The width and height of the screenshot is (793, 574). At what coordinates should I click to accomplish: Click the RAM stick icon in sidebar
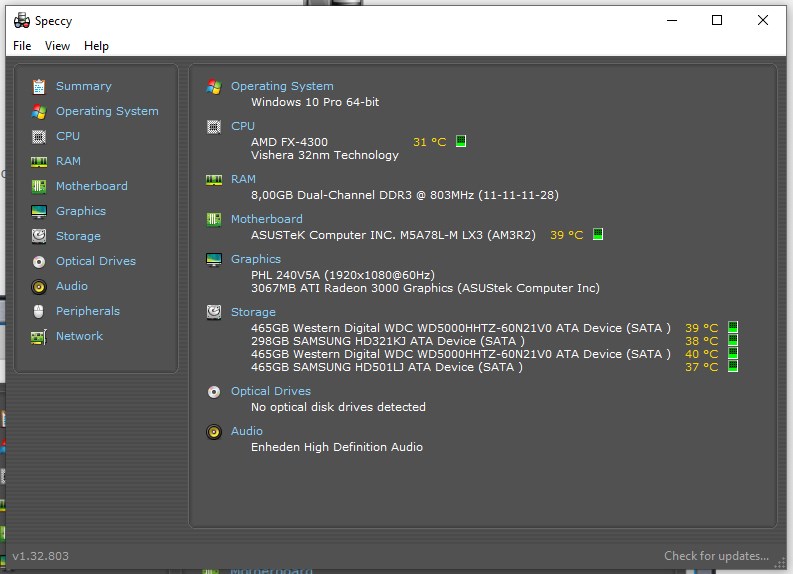[x=39, y=162]
